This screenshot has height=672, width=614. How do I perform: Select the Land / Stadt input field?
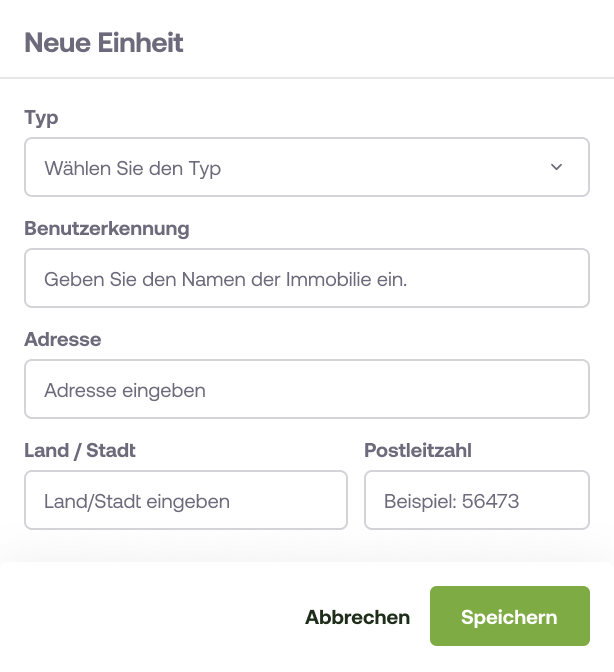185,500
